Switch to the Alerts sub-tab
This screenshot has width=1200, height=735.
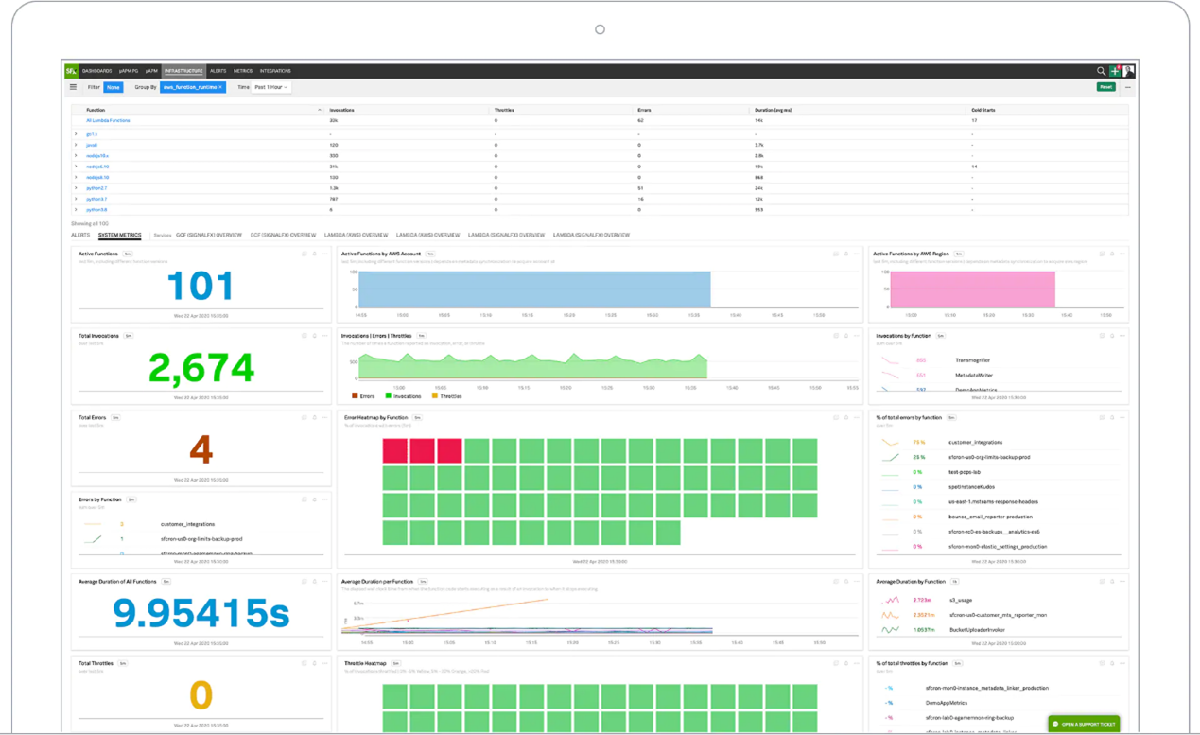(x=80, y=235)
